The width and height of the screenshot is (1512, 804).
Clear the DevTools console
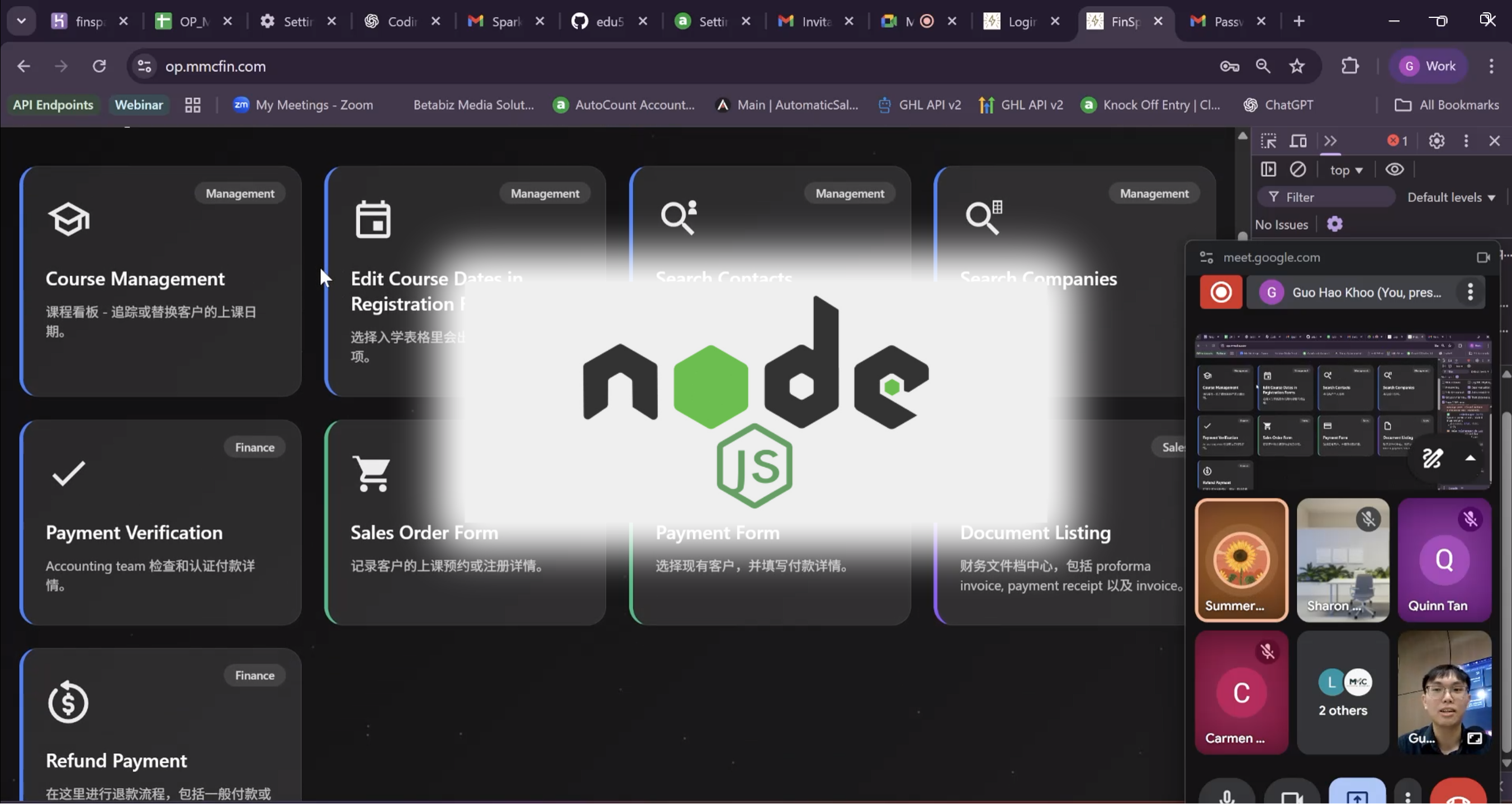click(1298, 170)
